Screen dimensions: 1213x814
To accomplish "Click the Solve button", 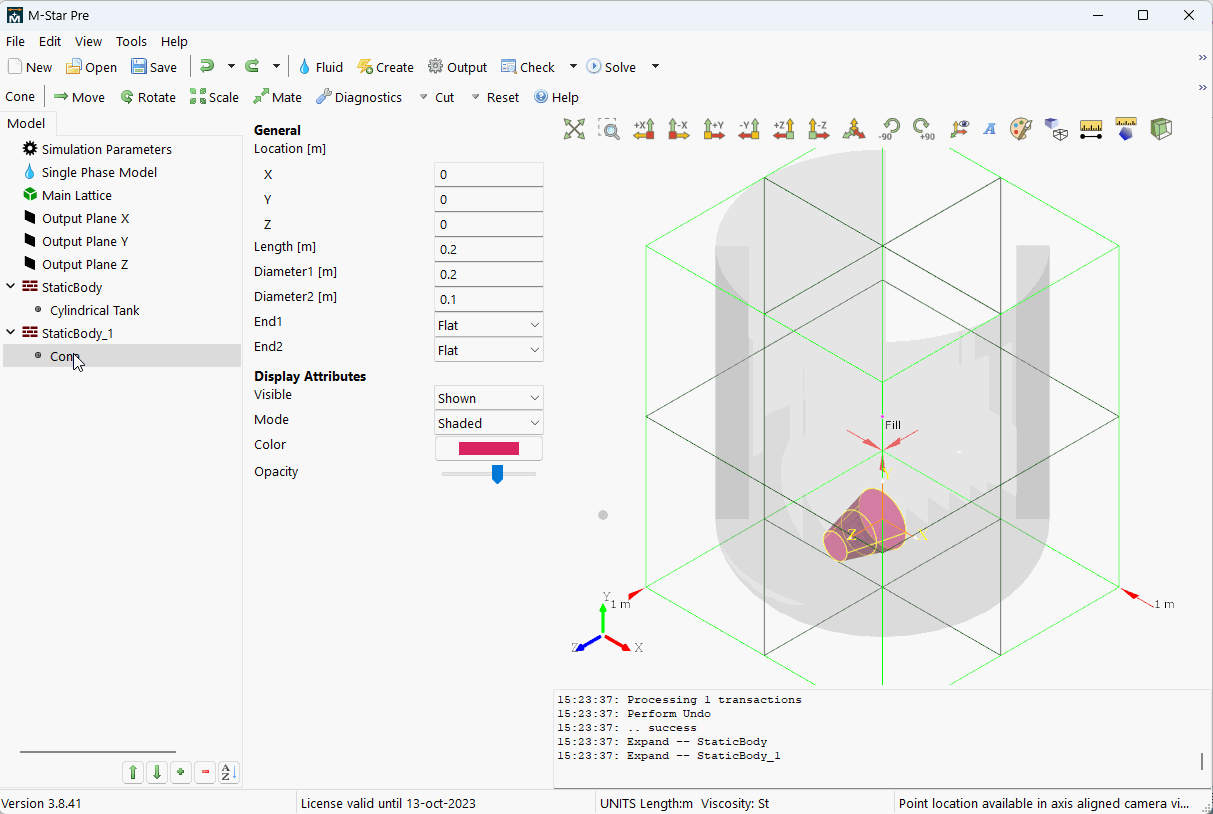I will (611, 67).
